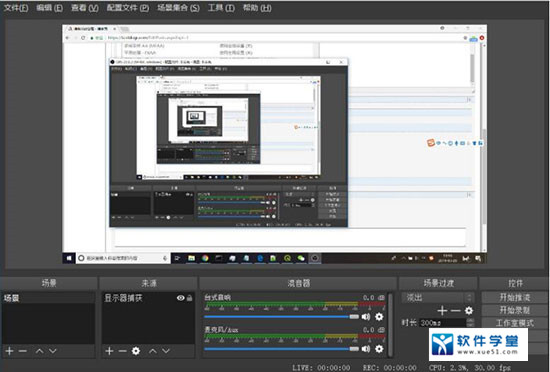Open the 查看 menu
The width and height of the screenshot is (550, 372).
pyautogui.click(x=85, y=8)
